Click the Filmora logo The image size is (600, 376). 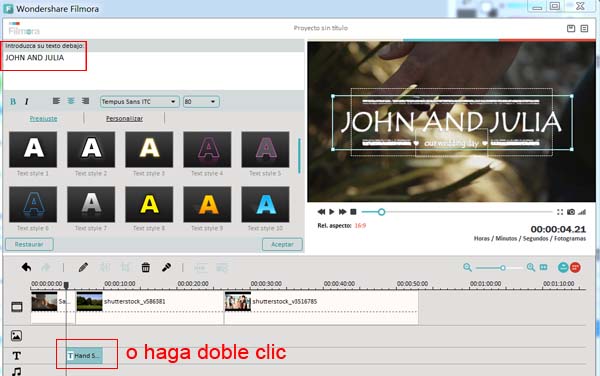pos(24,29)
